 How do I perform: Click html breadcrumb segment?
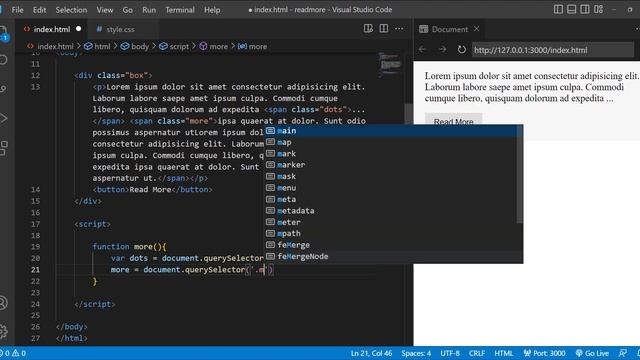(x=97, y=47)
